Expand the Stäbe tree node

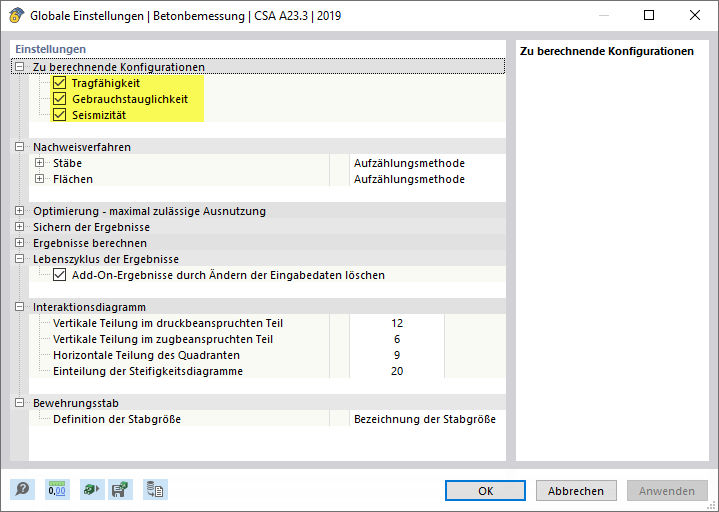(x=39, y=163)
